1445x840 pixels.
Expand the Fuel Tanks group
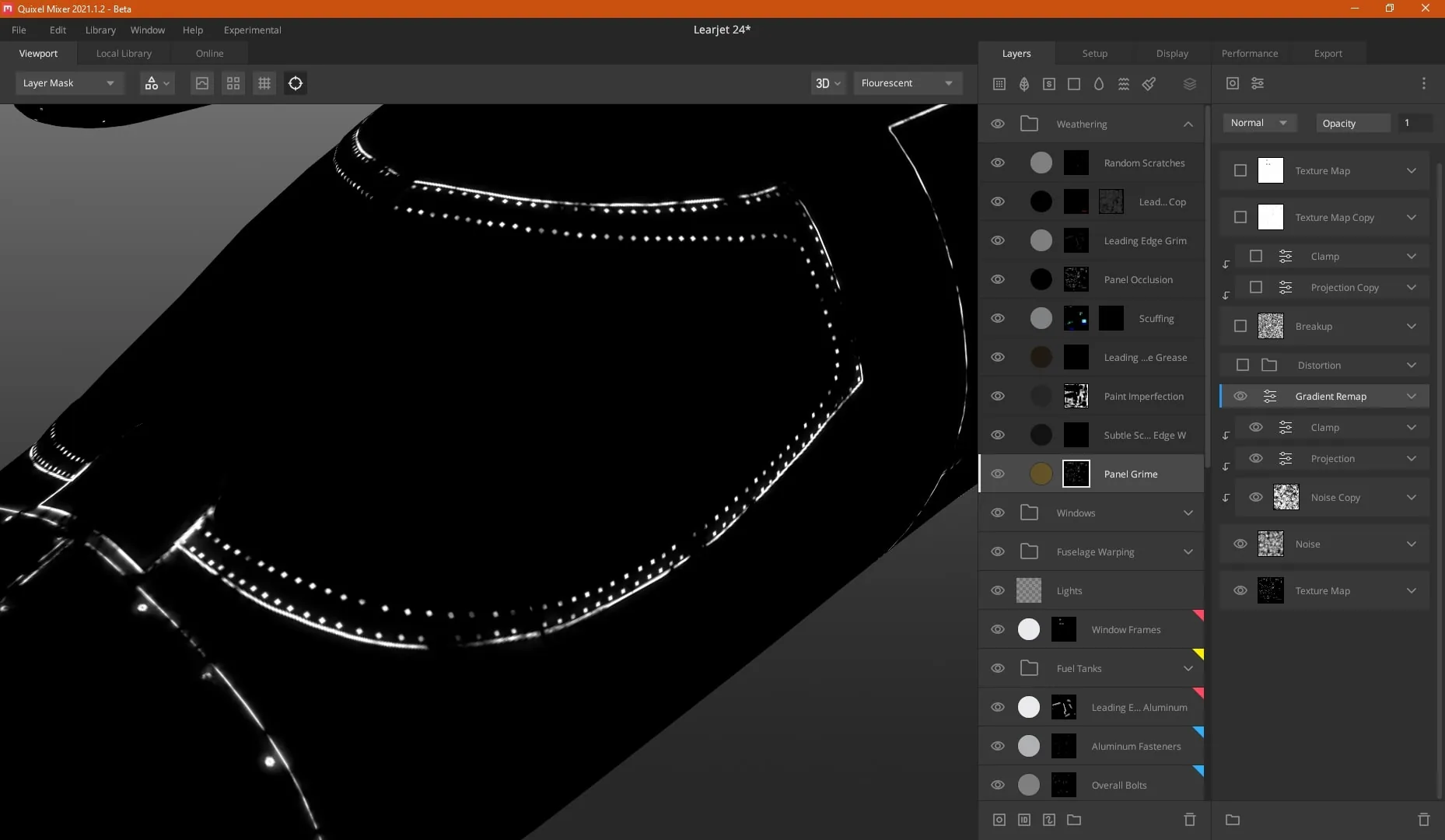point(1188,669)
